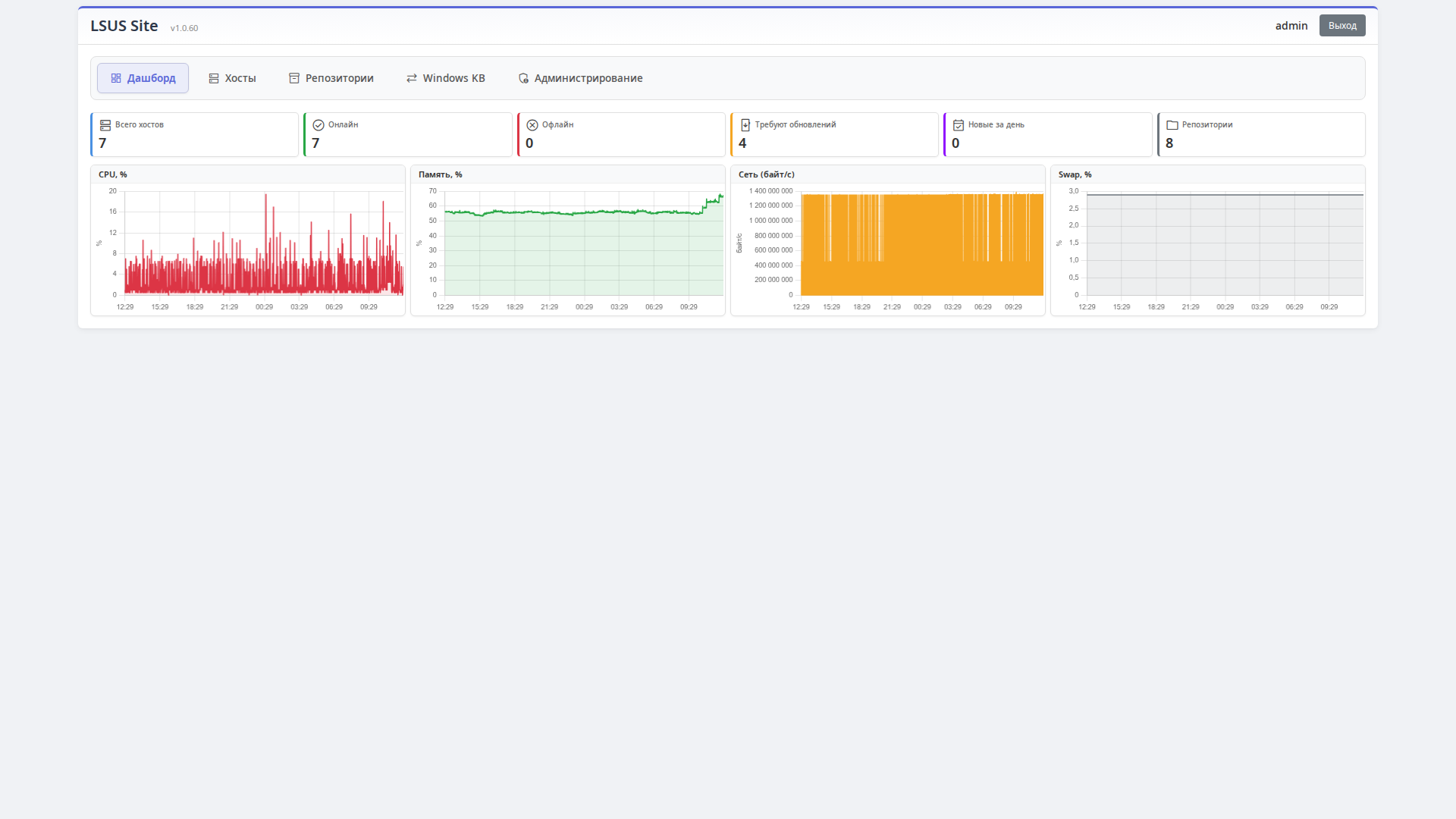Click the Онлайн checkmark circle icon

(318, 125)
